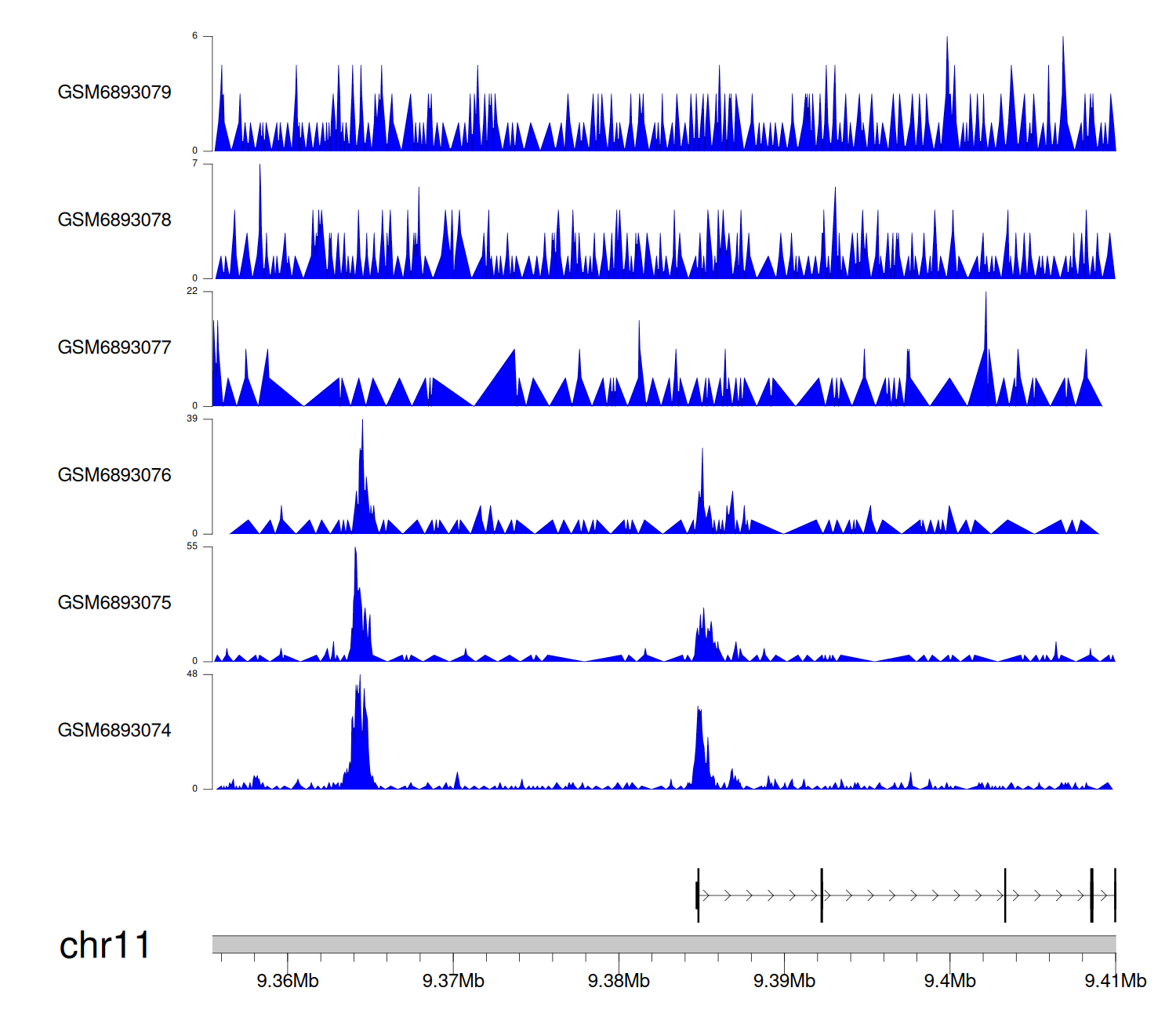Image resolution: width=1176 pixels, height=1035 pixels.
Task: Click the 9.38Mb axis label
Action: 619,981
